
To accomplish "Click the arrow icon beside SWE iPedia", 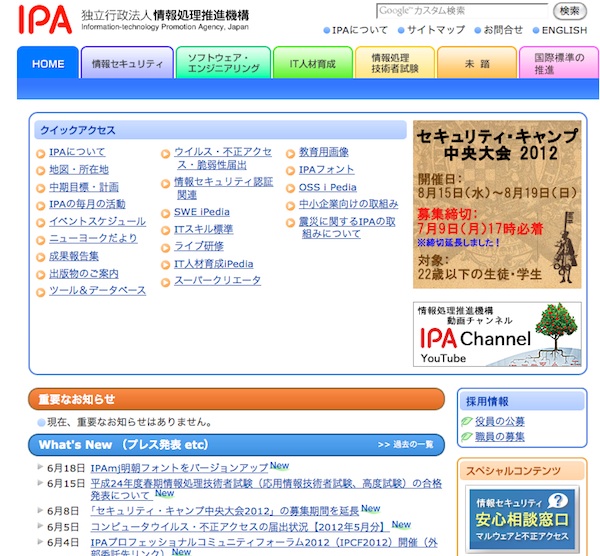I will tap(166, 212).
